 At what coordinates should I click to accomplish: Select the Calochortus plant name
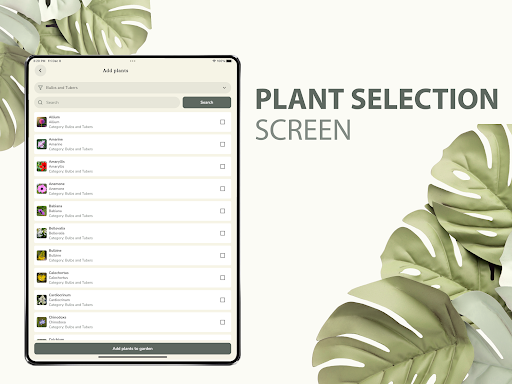coord(59,273)
